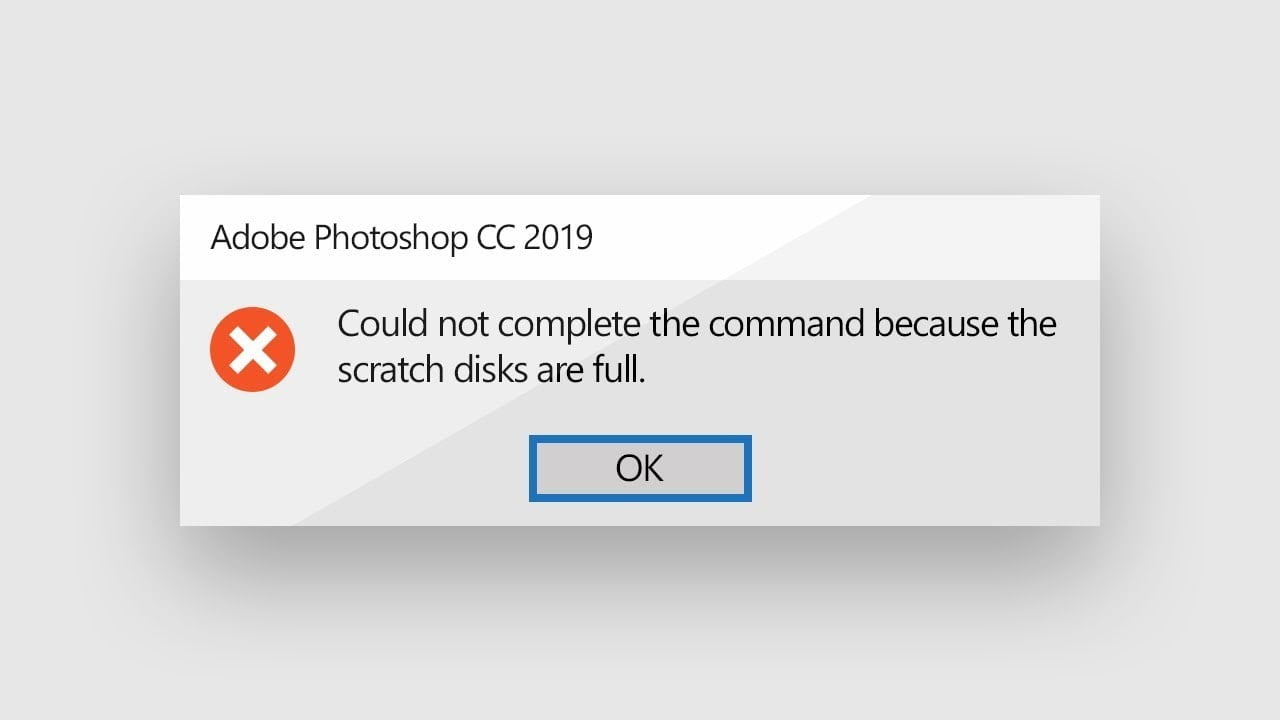Click the scratch disks error message text
1280x720 pixels.
point(697,345)
